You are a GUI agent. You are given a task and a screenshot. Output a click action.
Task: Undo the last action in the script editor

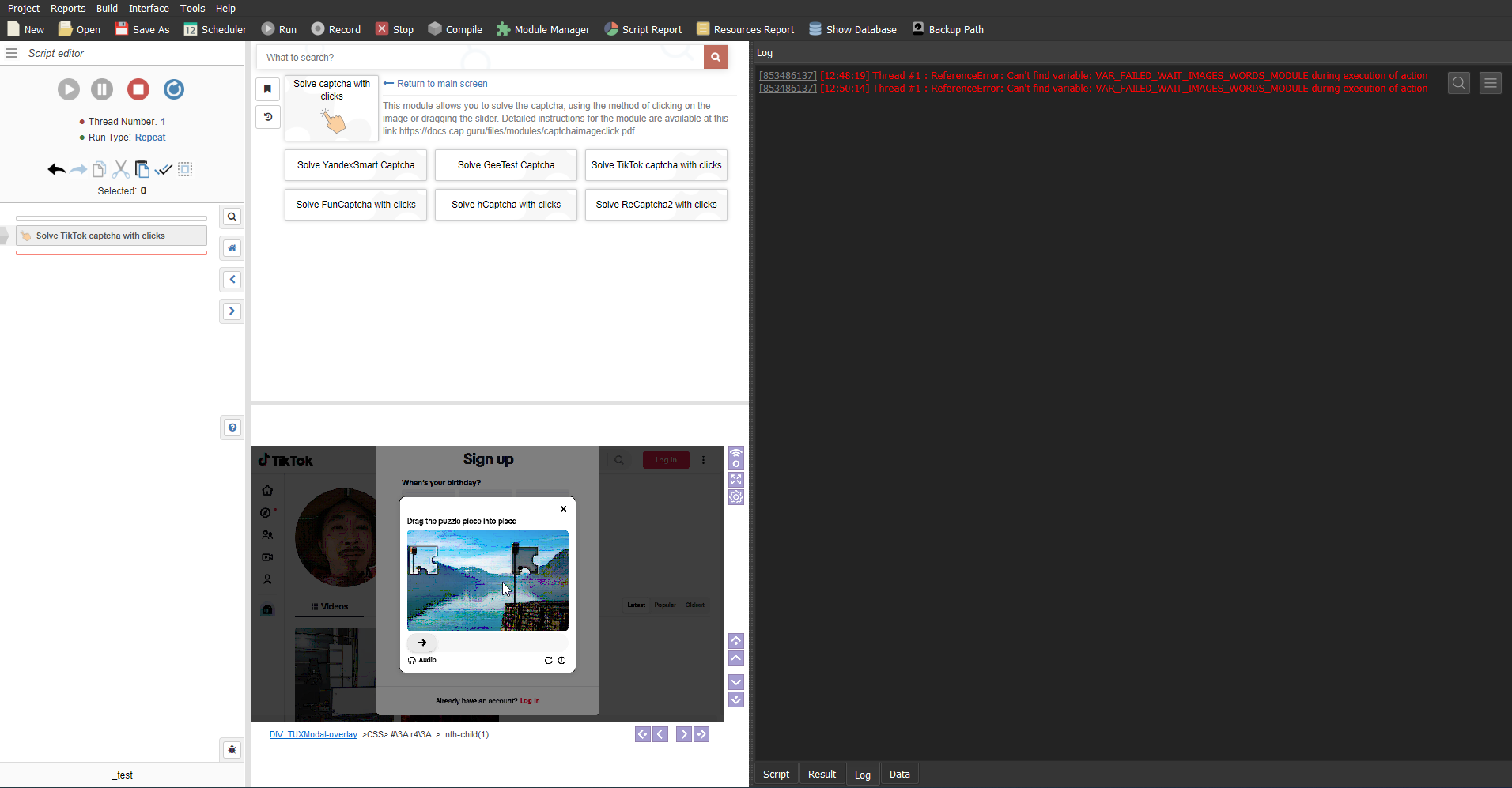point(55,169)
